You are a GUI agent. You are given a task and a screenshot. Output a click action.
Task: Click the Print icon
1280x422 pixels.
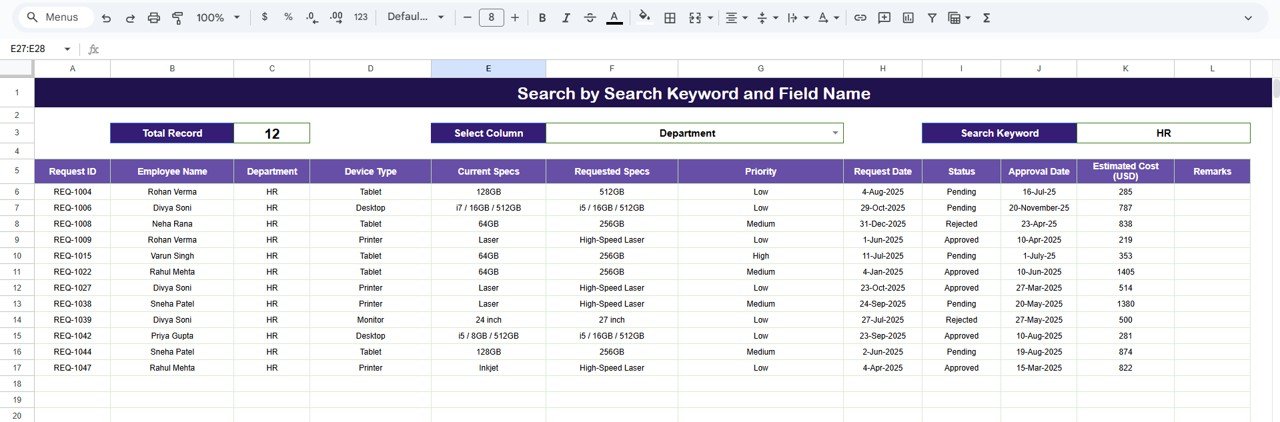click(x=154, y=18)
